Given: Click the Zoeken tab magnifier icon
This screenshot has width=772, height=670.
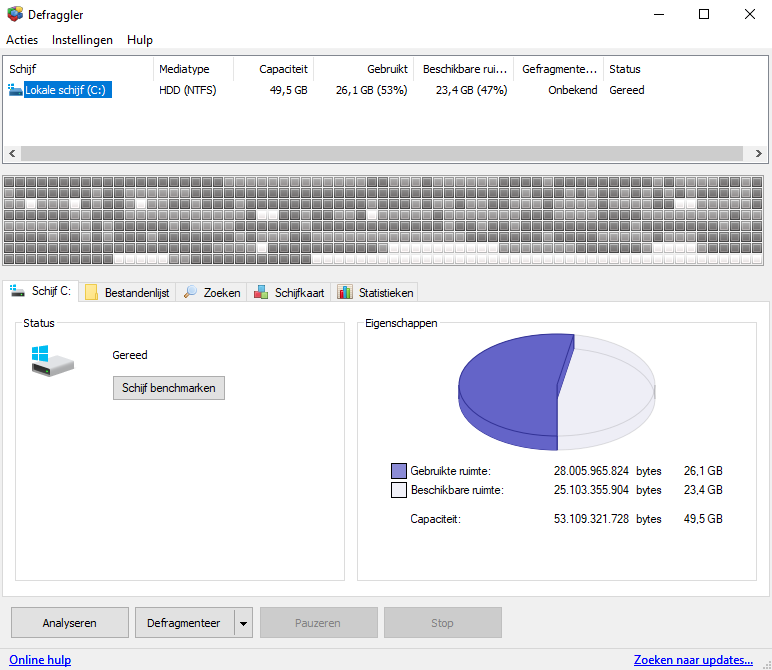Looking at the screenshot, I should 190,292.
